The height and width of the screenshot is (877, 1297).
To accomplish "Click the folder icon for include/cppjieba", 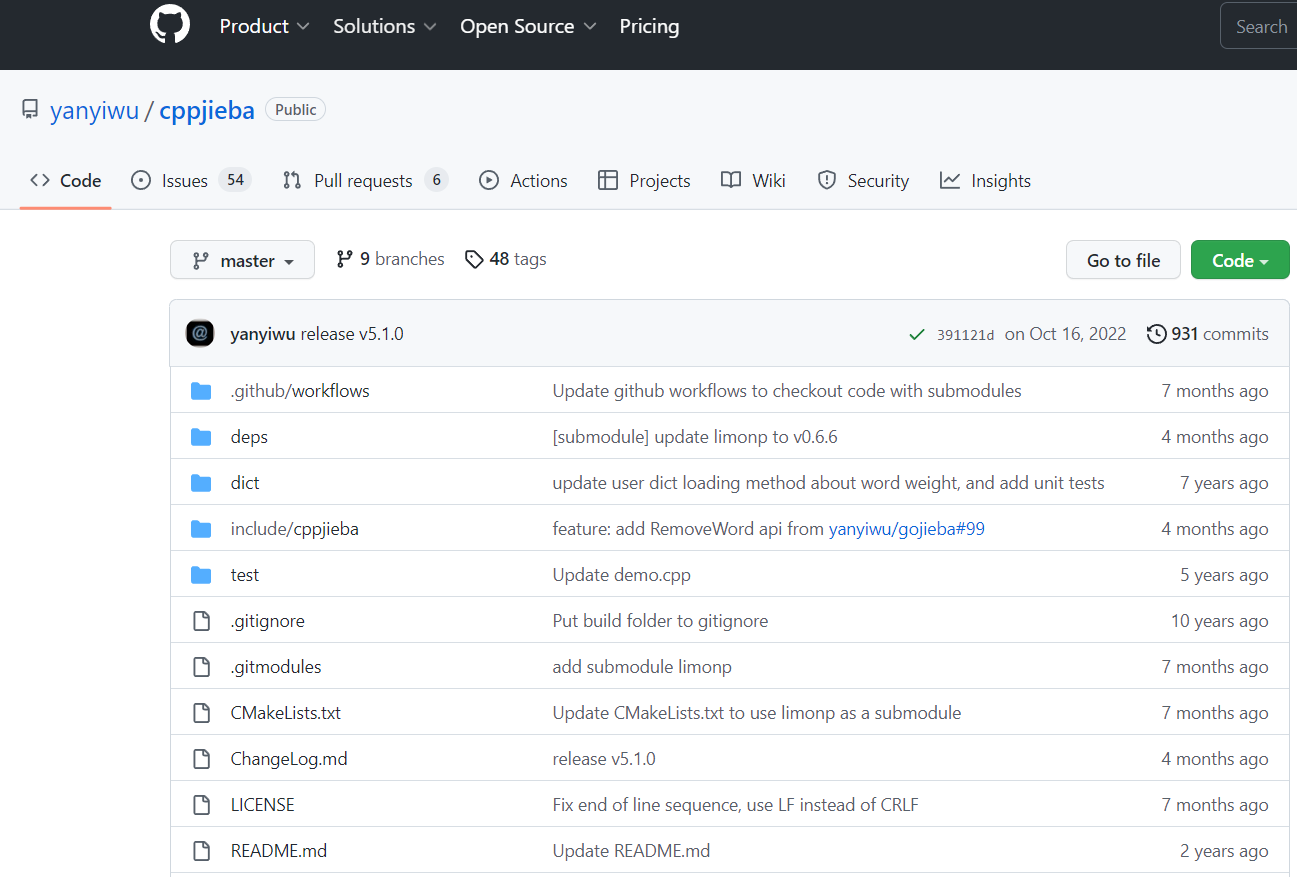I will click(201, 529).
